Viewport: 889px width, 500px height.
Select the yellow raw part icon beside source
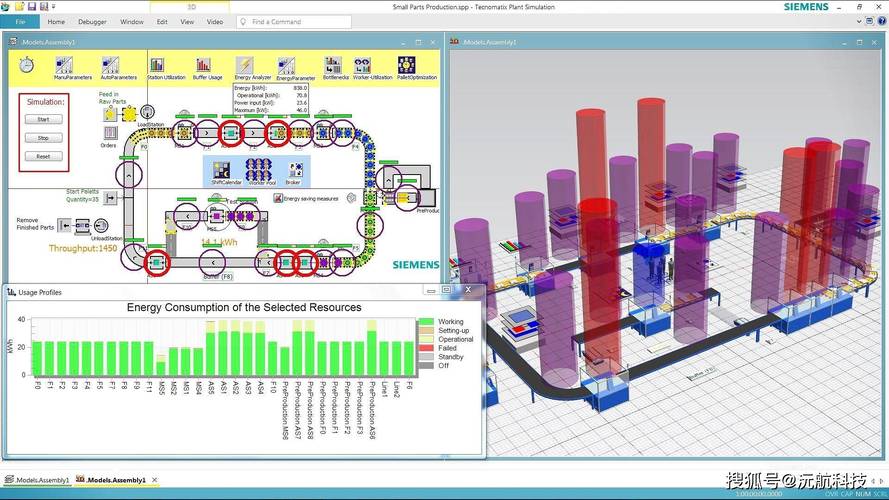[129, 114]
